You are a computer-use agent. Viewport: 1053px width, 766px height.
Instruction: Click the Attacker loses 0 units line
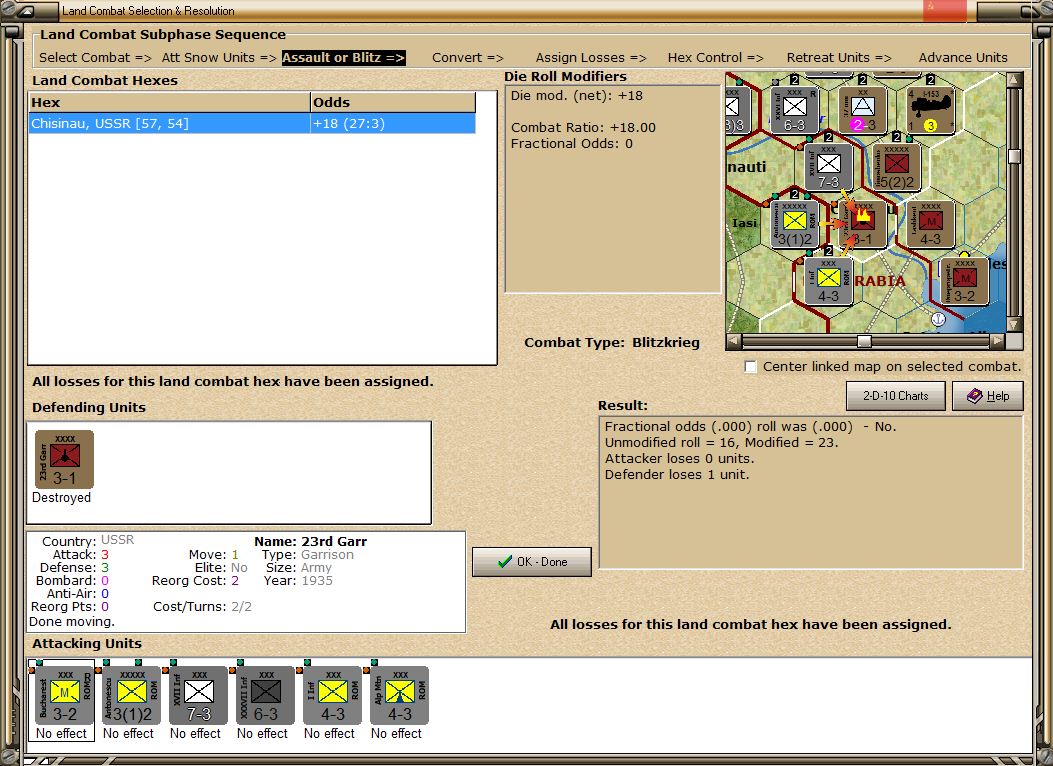point(680,459)
